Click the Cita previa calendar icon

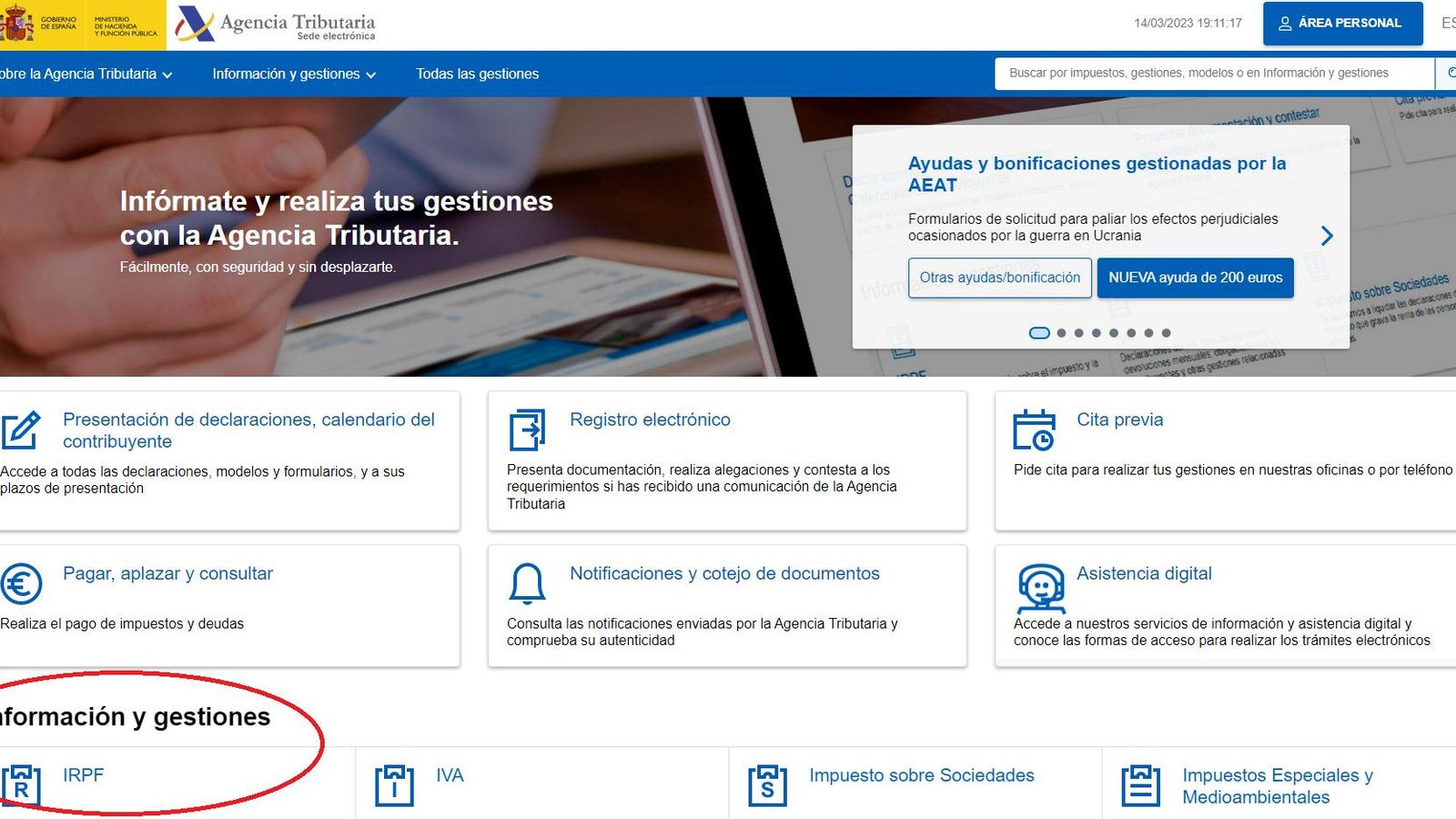[1035, 430]
